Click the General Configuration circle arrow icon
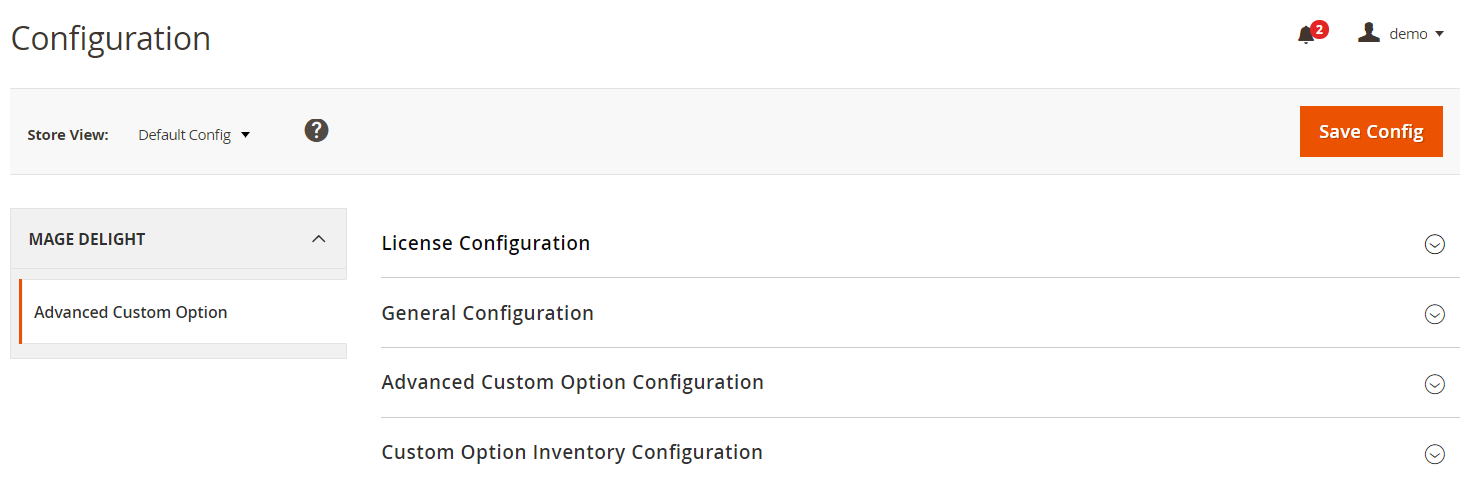The image size is (1471, 493). click(1434, 314)
